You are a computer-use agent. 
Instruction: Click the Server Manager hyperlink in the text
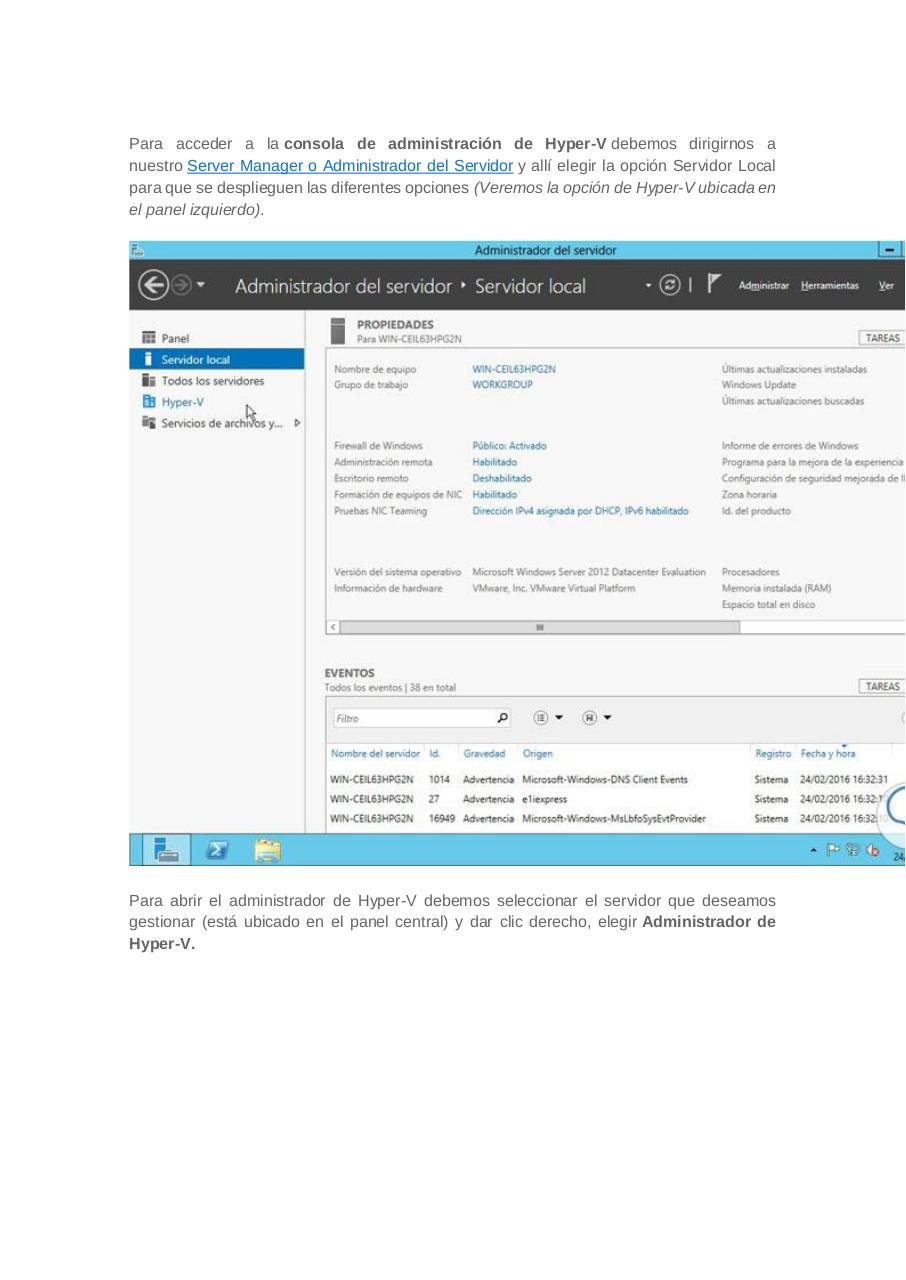[349, 165]
